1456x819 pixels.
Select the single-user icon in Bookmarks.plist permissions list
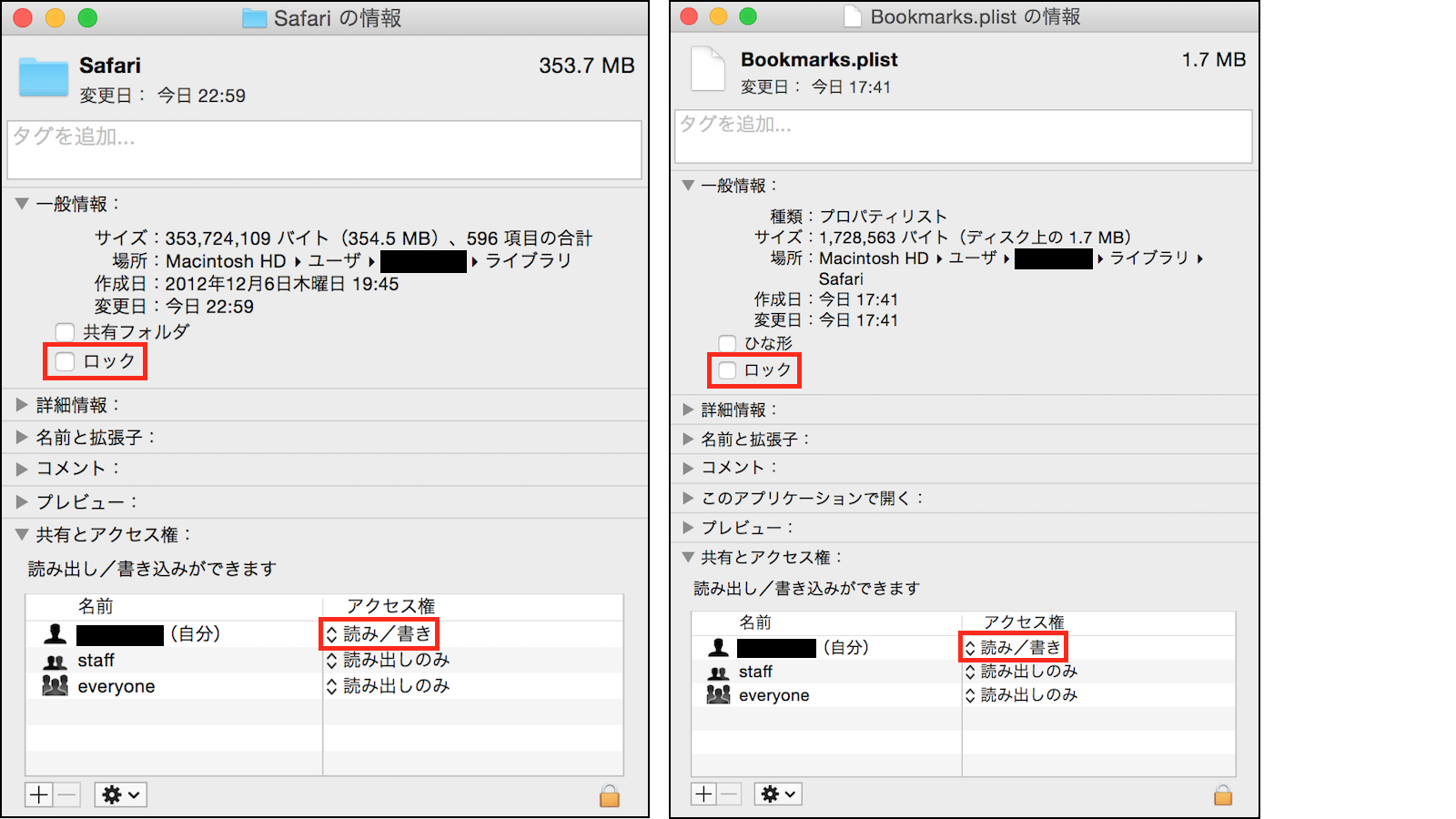pos(719,647)
